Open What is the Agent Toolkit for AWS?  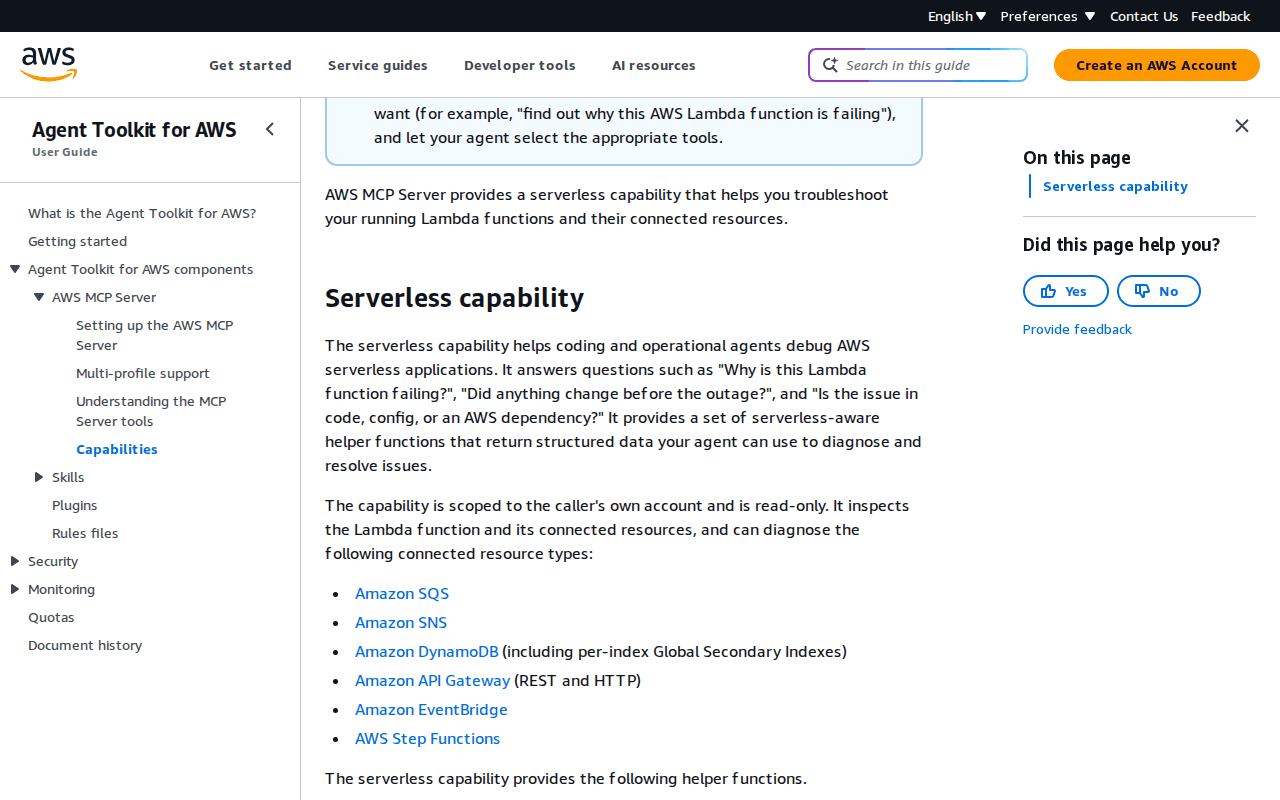pos(142,213)
